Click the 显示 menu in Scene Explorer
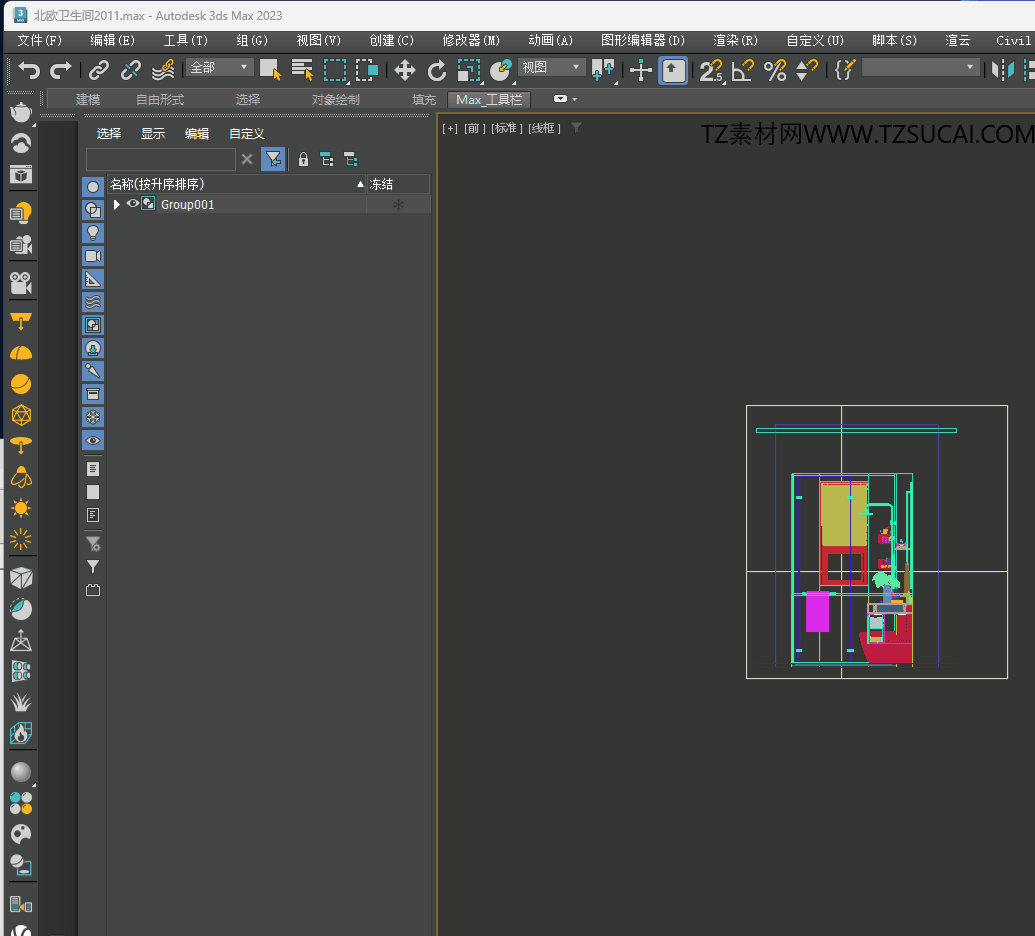Viewport: 1035px width, 936px height. point(153,134)
